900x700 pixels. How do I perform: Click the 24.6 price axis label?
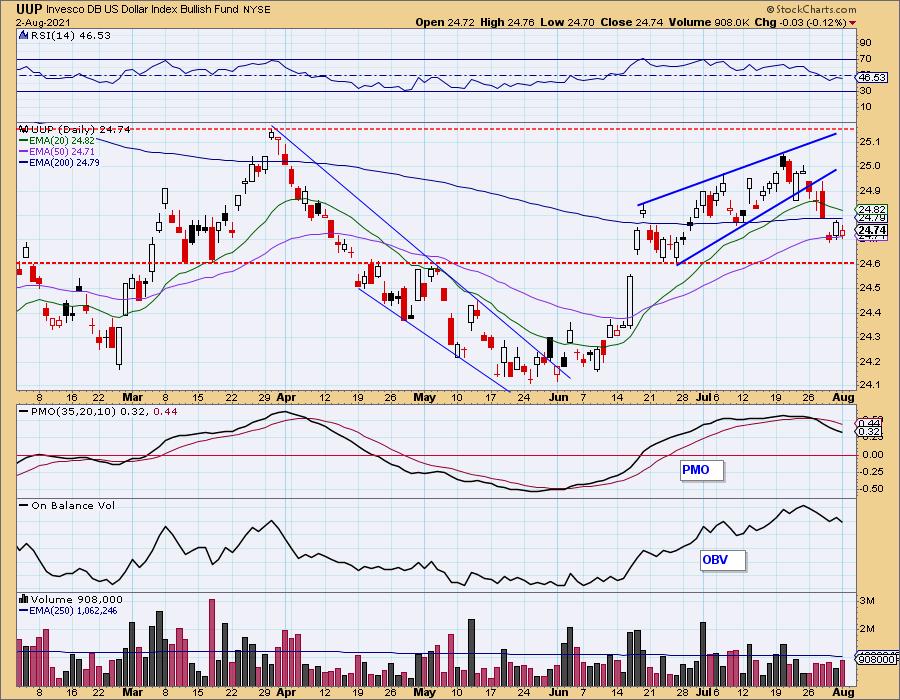click(871, 263)
